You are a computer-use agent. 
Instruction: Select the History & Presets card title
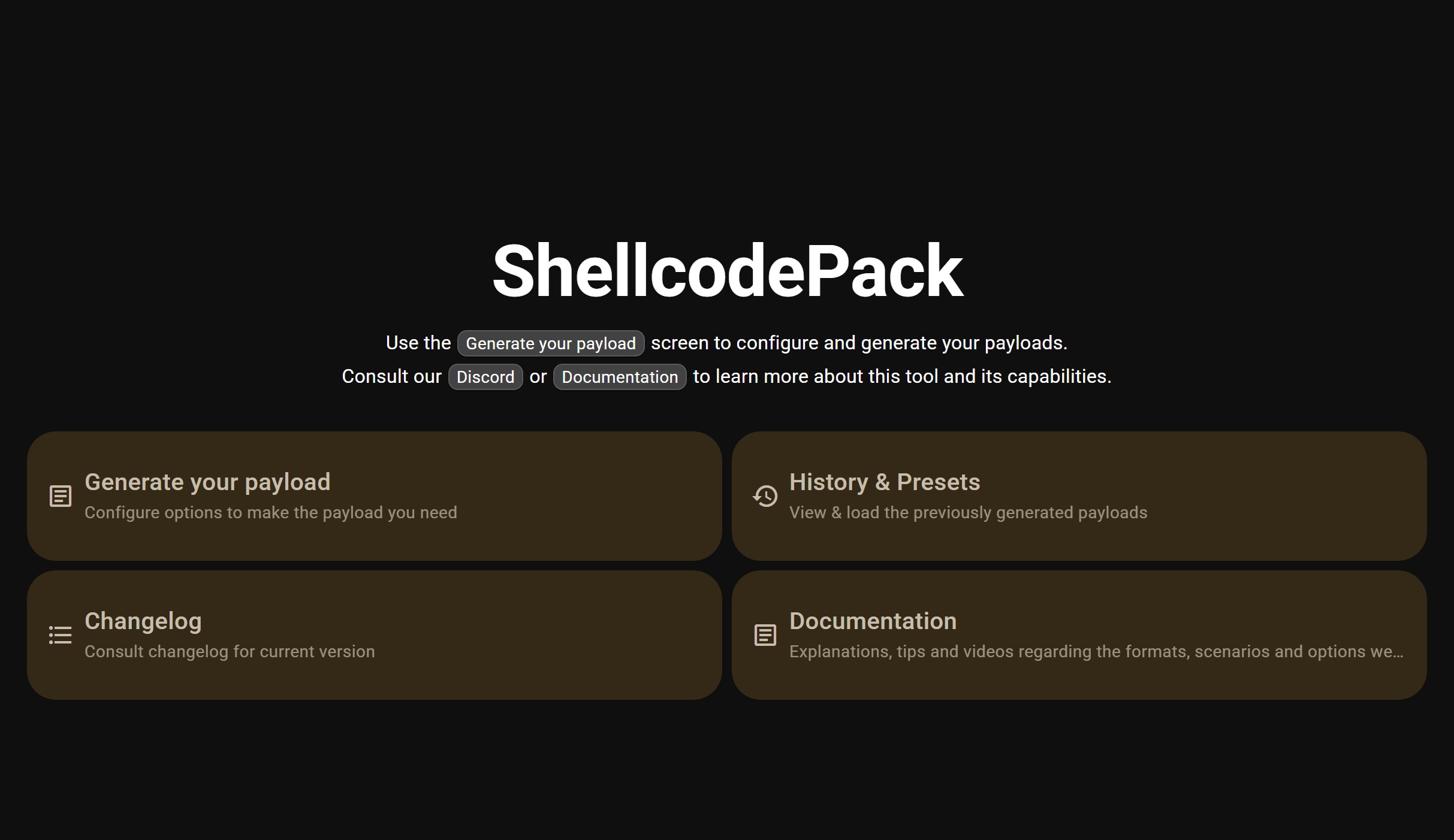point(884,482)
